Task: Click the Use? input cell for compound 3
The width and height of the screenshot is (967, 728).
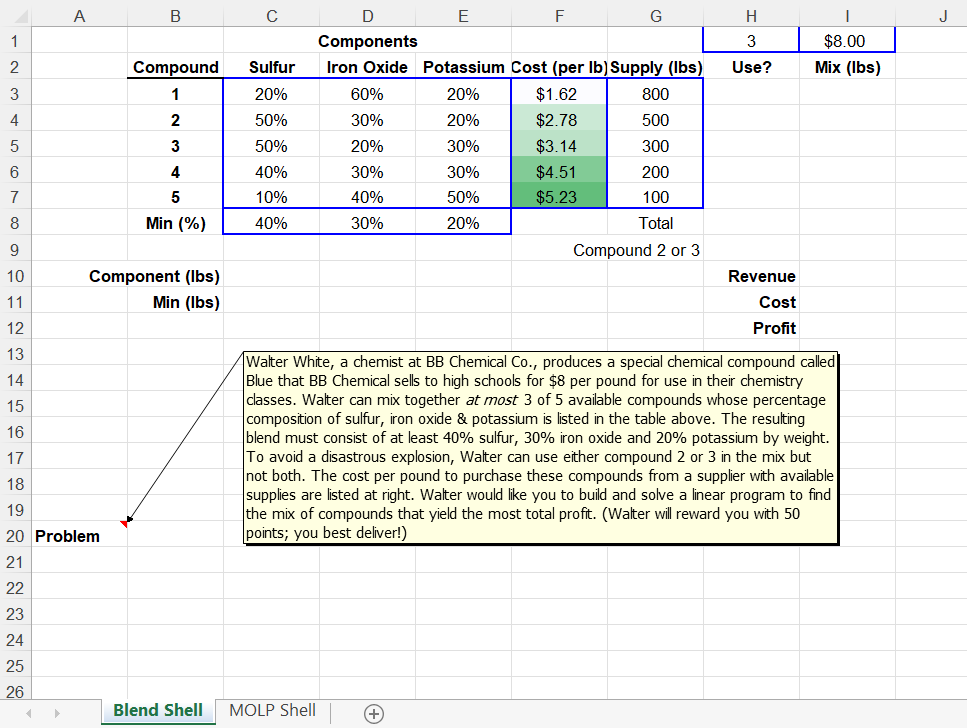Action: click(x=751, y=146)
